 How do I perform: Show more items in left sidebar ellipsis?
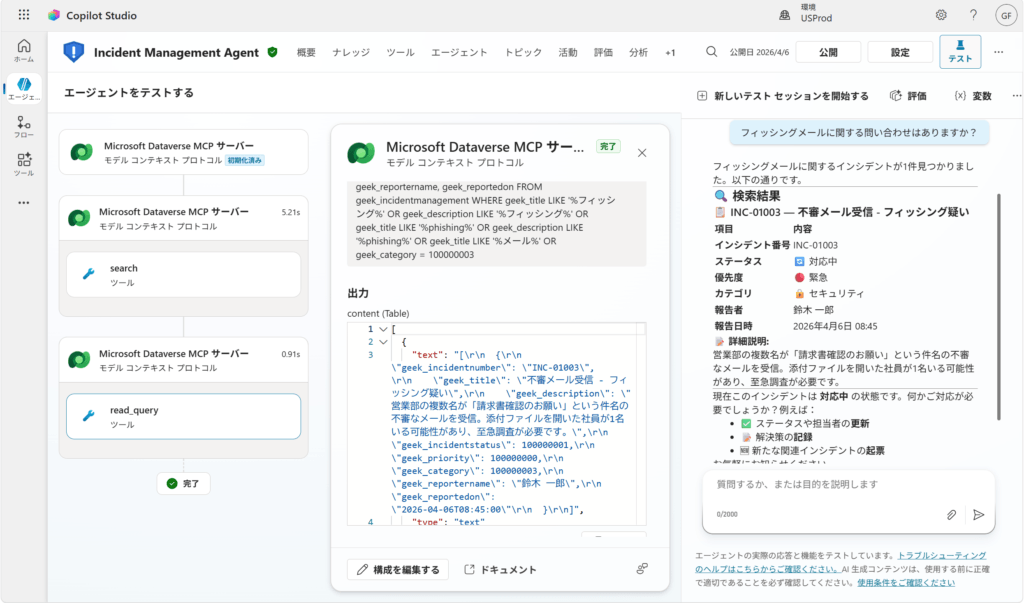click(24, 202)
